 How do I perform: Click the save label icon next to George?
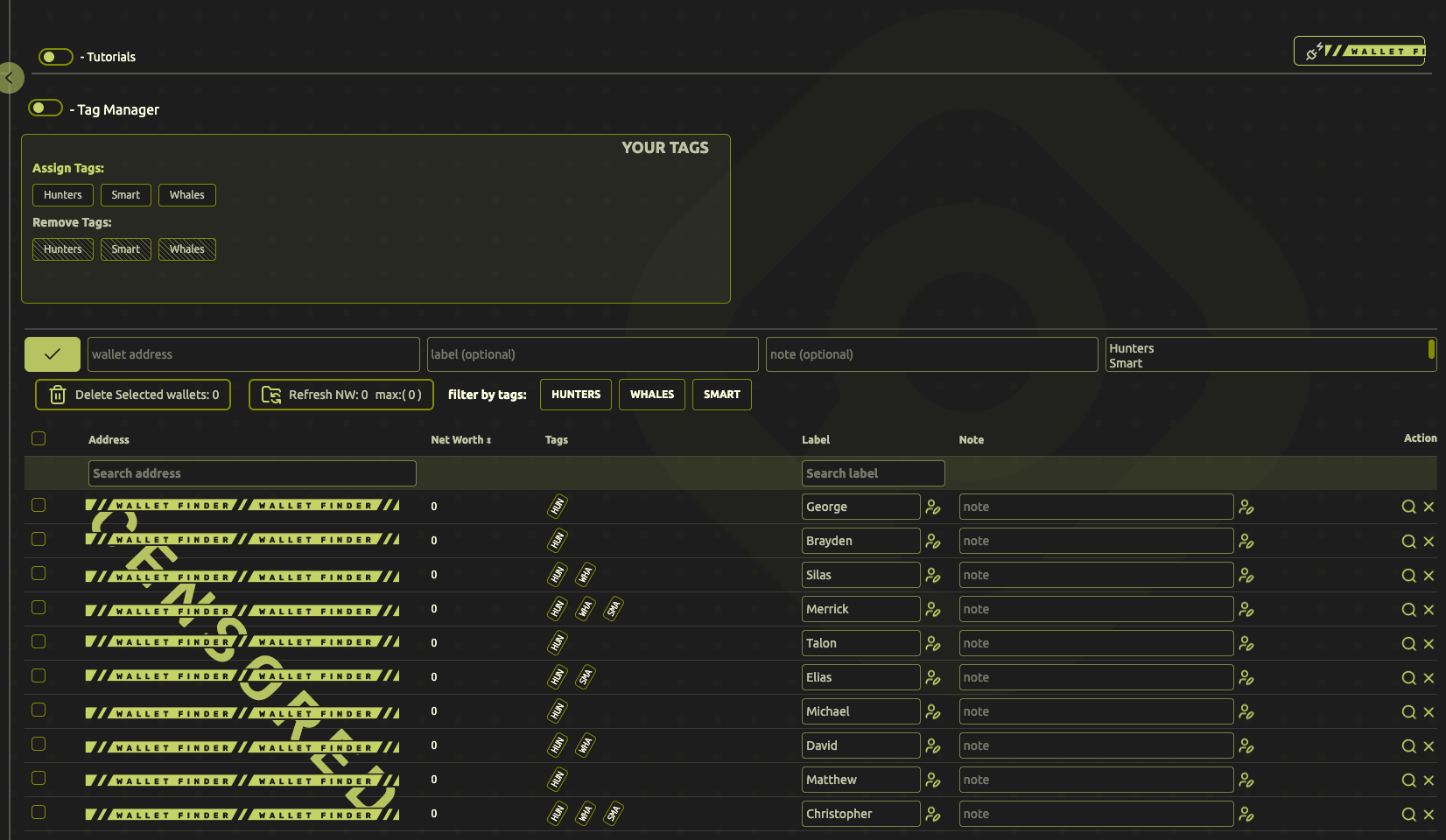tap(933, 507)
